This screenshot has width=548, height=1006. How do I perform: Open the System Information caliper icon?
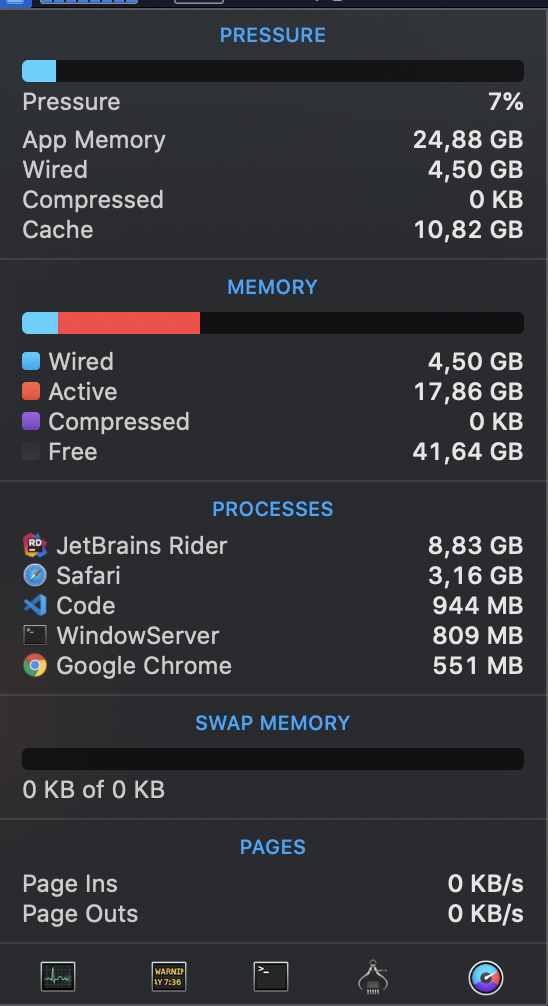373,976
